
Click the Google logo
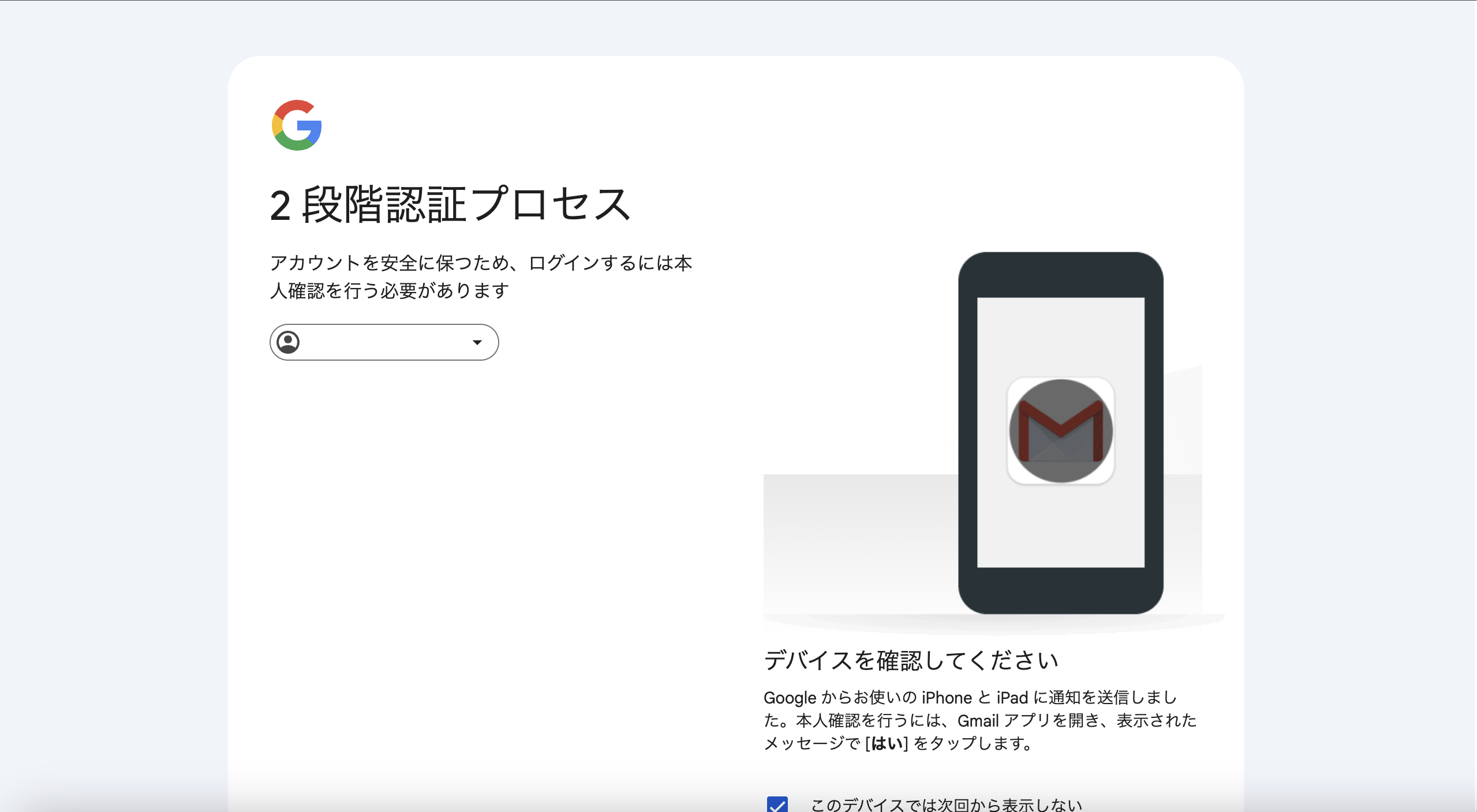(x=297, y=126)
